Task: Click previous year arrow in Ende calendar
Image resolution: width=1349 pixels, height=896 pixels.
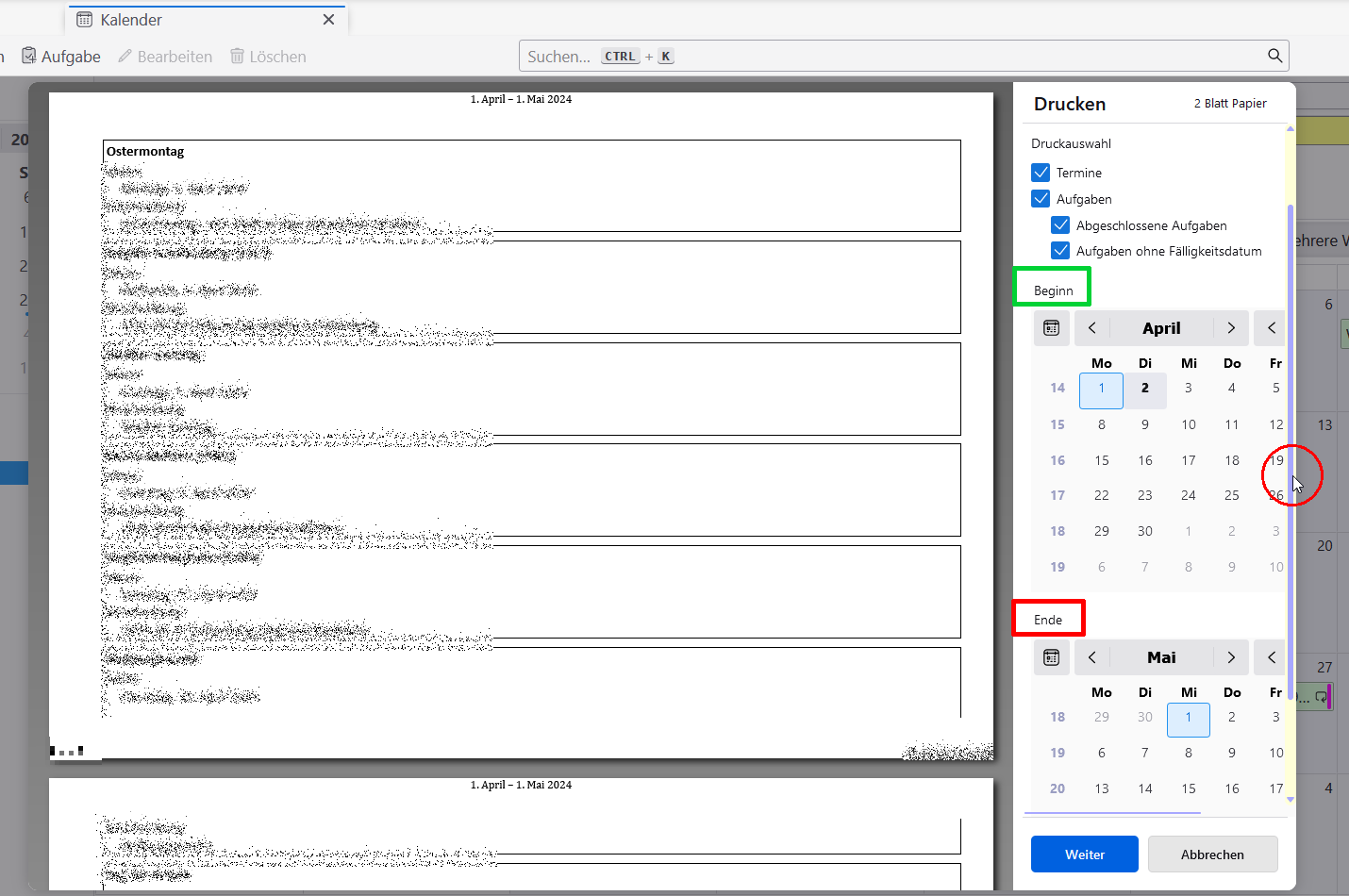Action: 1272,657
